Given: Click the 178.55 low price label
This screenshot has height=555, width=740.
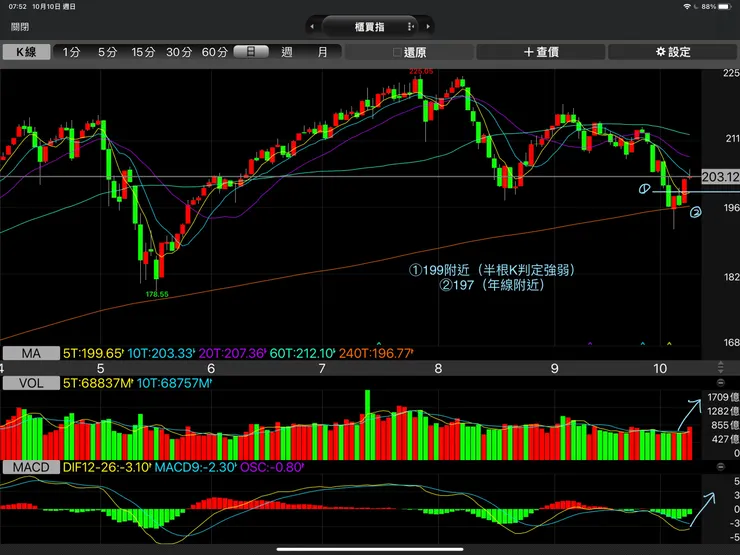Looking at the screenshot, I should pyautogui.click(x=157, y=294).
